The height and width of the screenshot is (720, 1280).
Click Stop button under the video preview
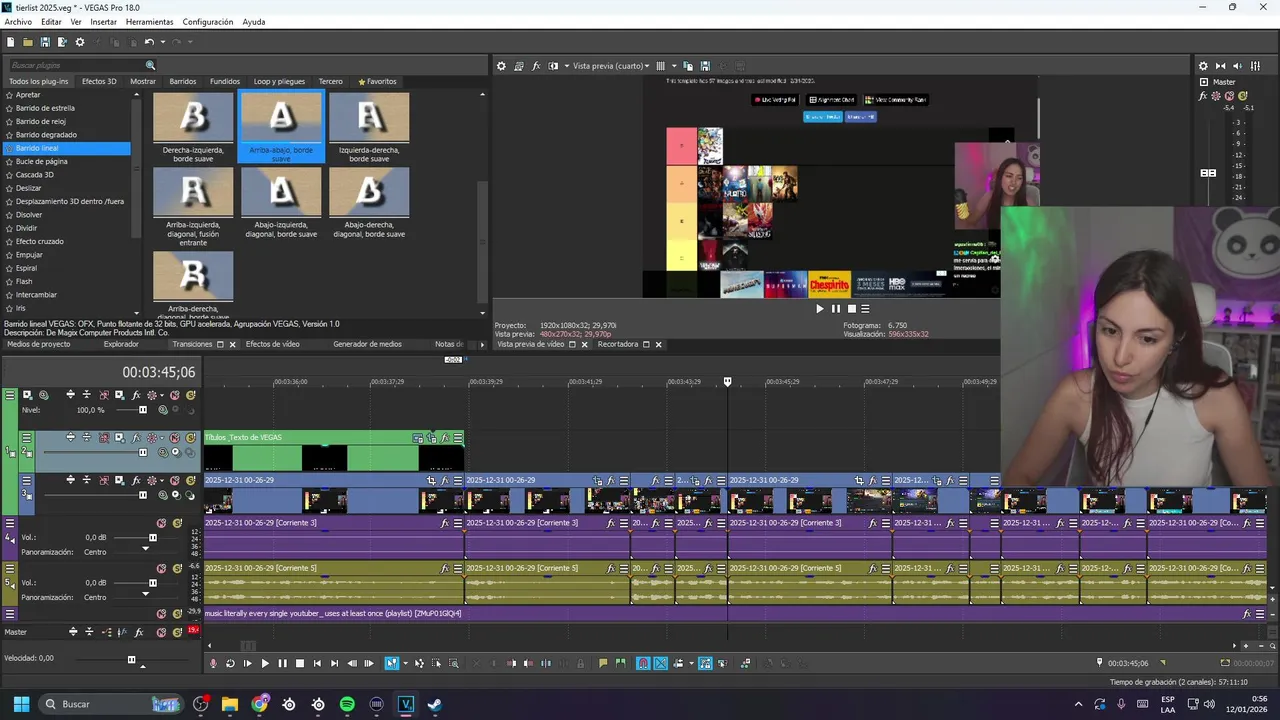point(852,309)
